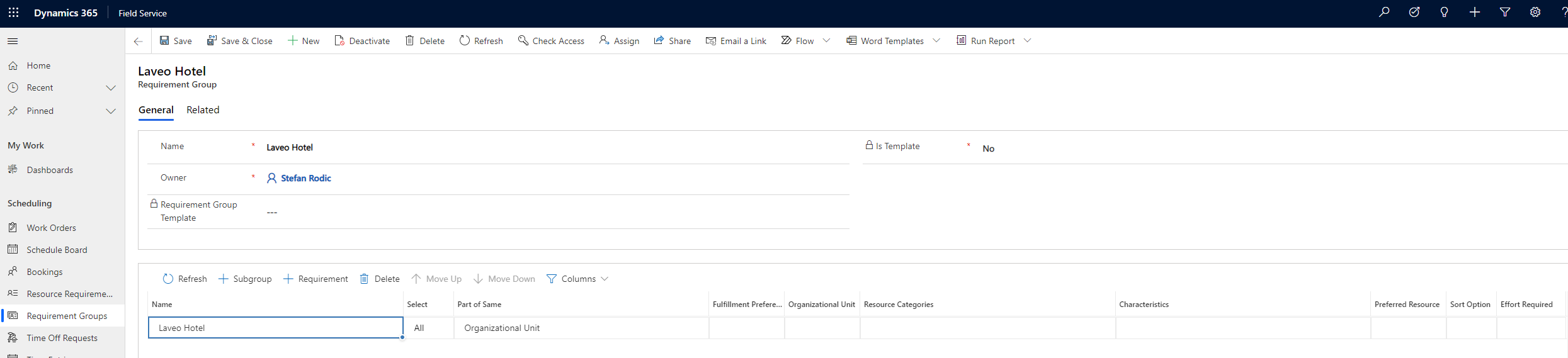
Task: Open the Recent item in sidebar
Action: coord(40,87)
